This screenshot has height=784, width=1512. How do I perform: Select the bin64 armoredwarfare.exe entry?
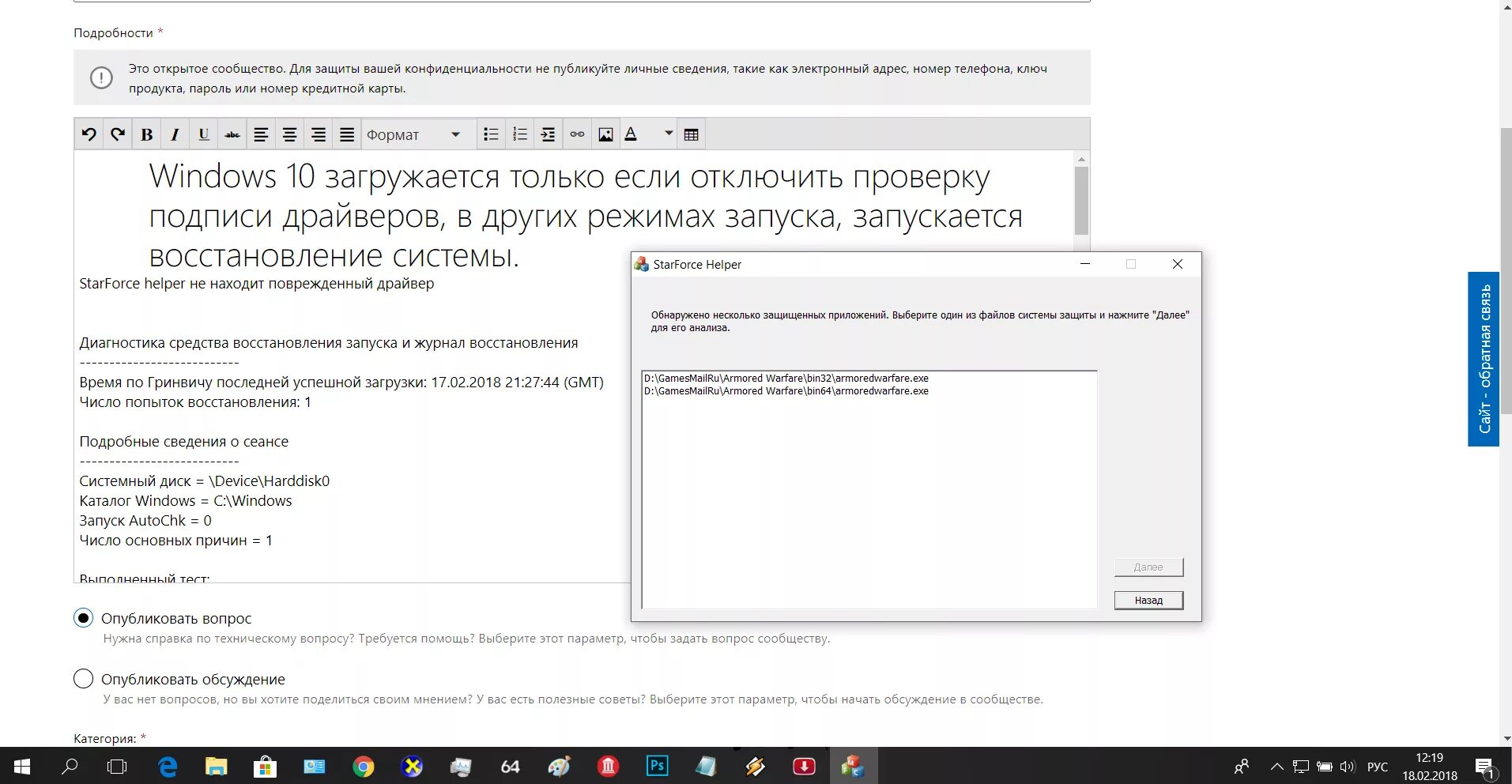click(x=786, y=391)
